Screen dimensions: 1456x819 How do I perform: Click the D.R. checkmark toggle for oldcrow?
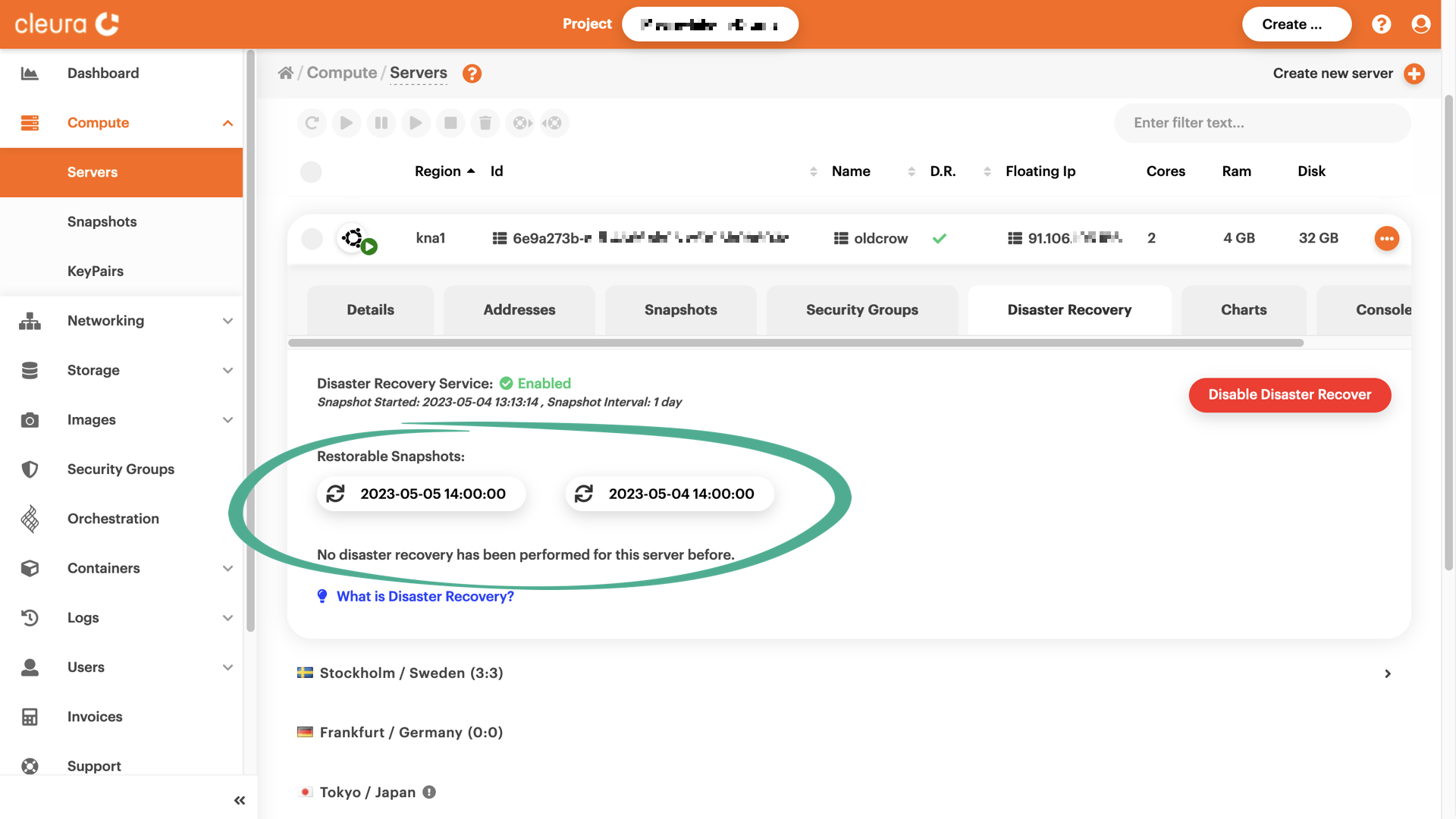940,238
